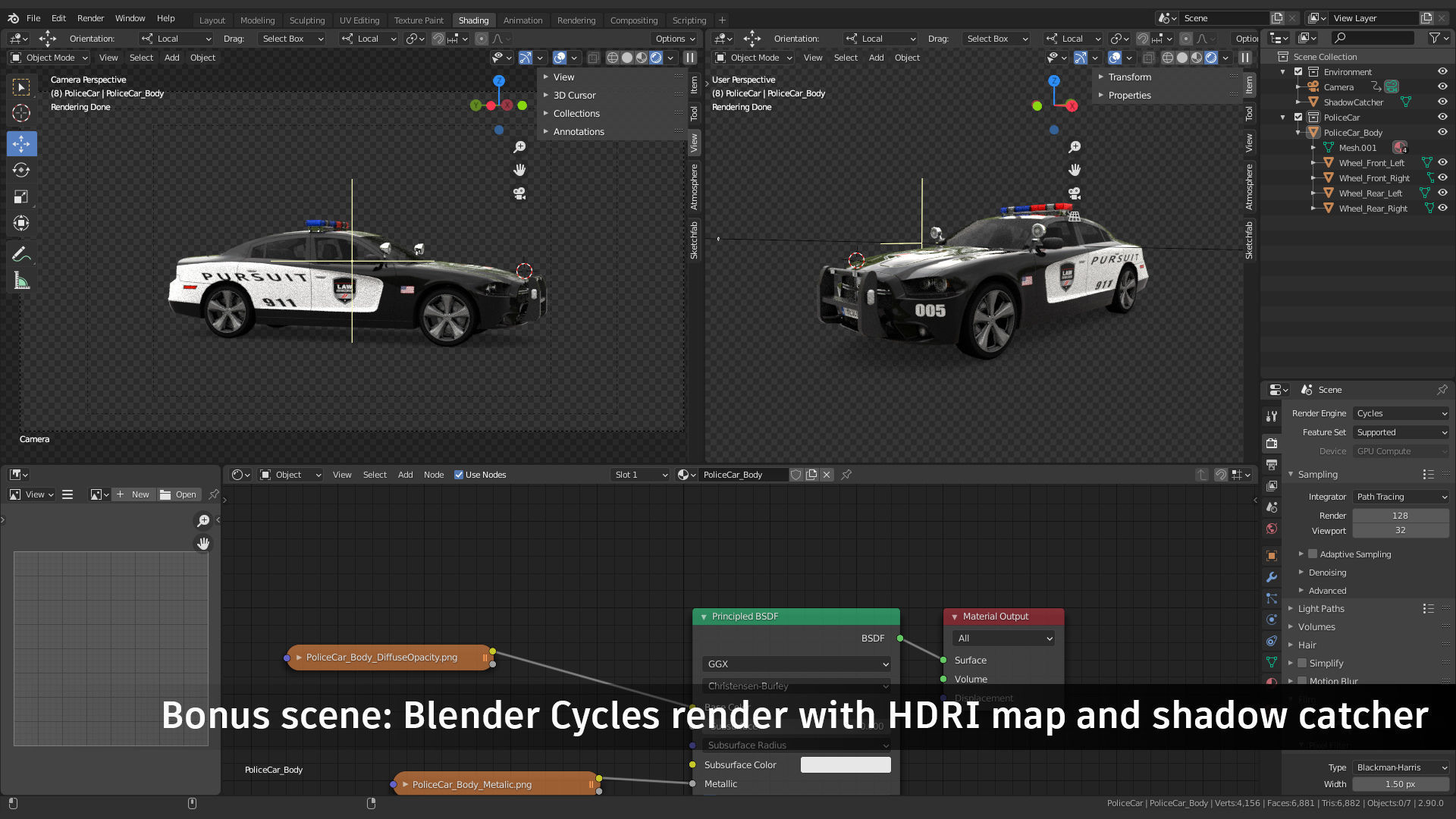Toggle camera view icon in left viewport
The image size is (1456, 819).
pyautogui.click(x=519, y=193)
